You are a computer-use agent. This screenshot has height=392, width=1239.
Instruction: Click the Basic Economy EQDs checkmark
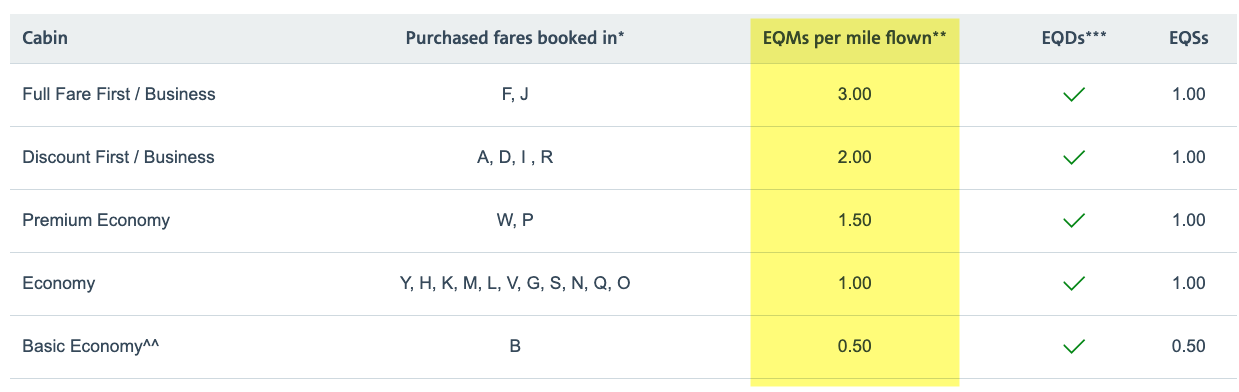tap(1074, 347)
